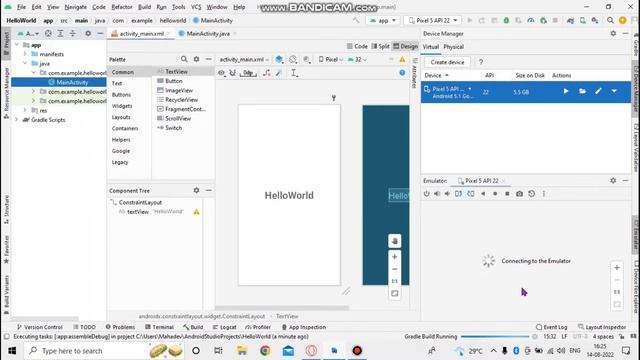
Task: Open the File menu
Action: pos(21,7)
